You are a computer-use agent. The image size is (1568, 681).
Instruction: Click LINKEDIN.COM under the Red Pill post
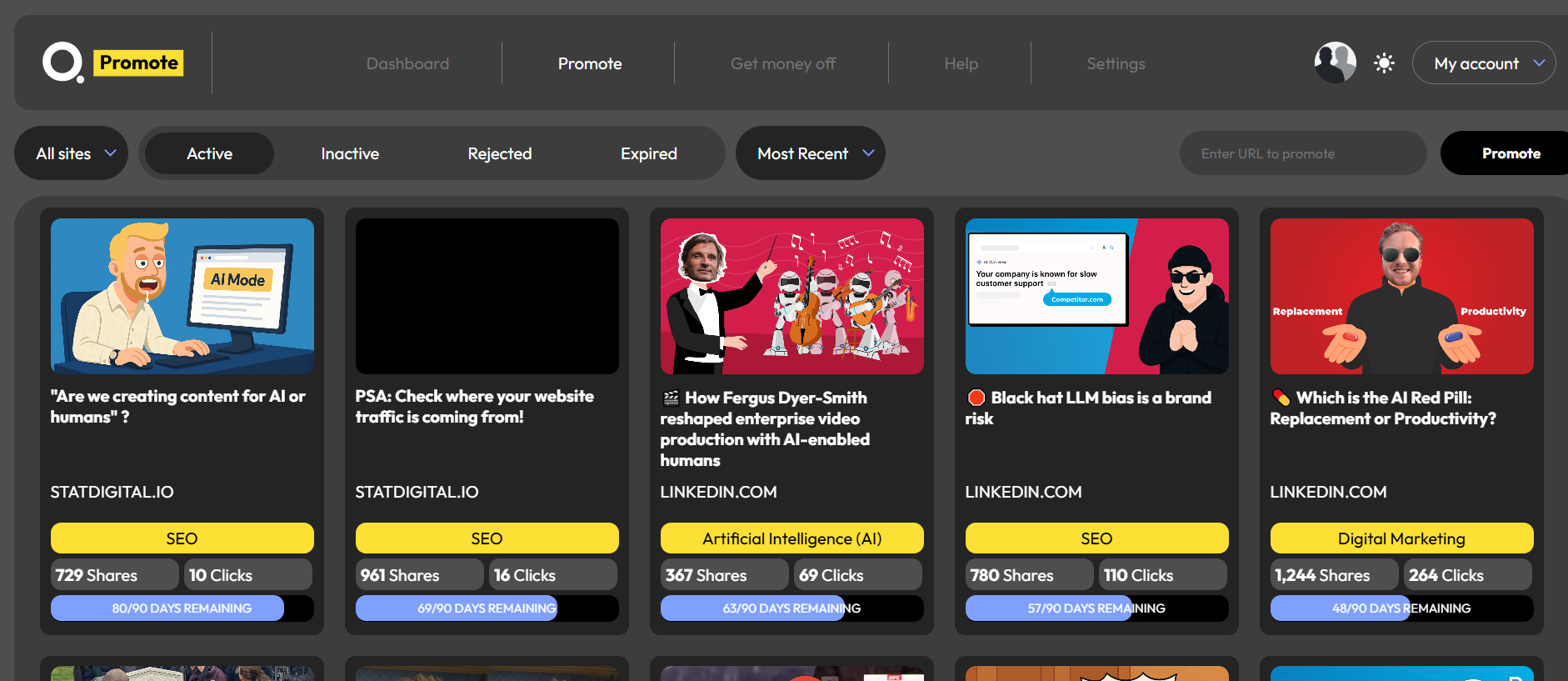pos(1329,492)
